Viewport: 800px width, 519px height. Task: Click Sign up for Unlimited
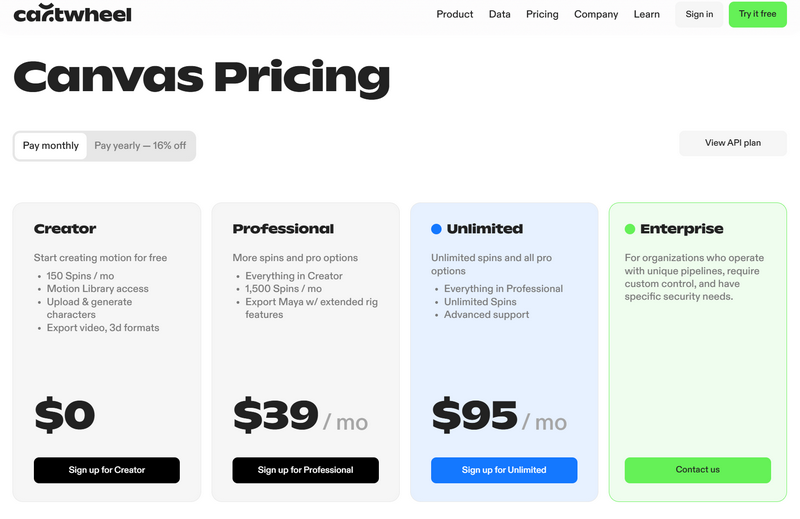[504, 470]
